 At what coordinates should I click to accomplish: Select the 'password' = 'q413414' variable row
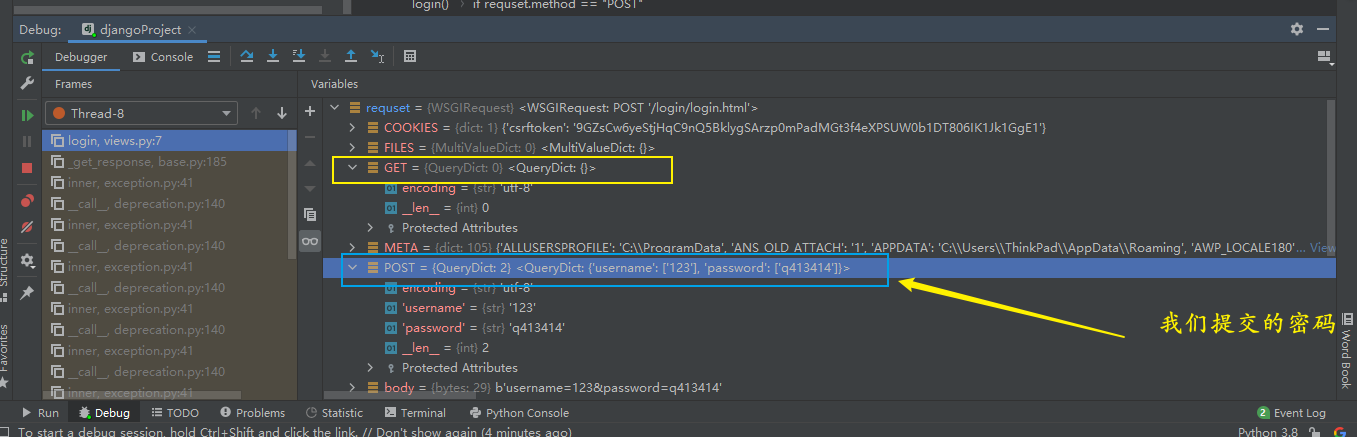coord(828,328)
